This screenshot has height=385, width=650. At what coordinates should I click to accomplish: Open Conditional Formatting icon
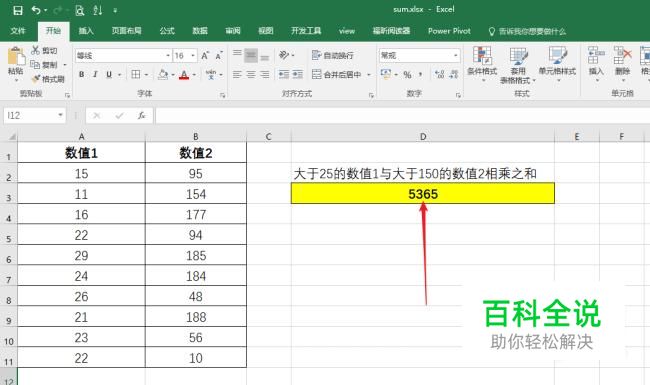(482, 56)
